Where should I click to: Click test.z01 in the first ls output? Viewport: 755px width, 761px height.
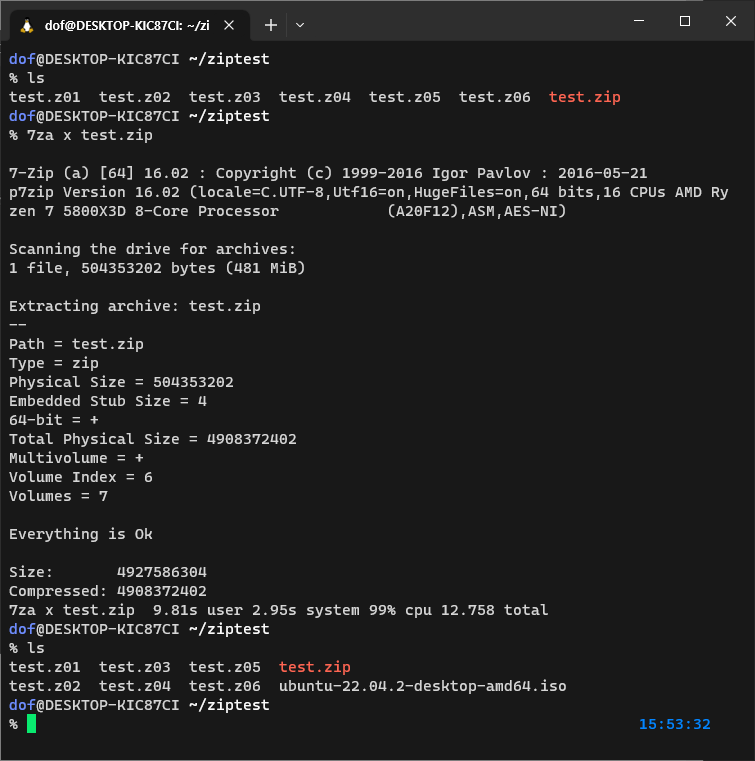45,97
